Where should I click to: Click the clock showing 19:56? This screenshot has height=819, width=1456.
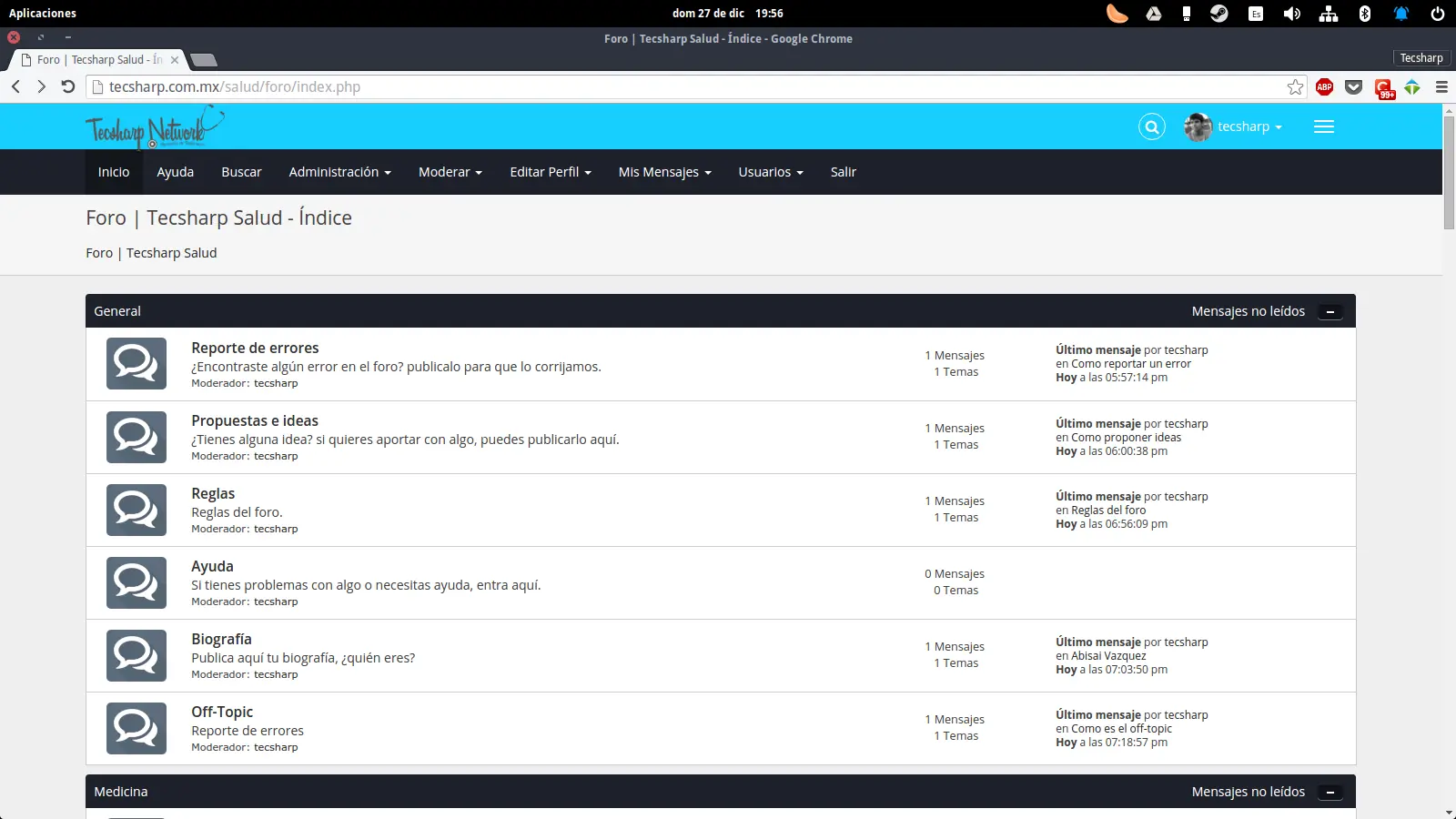(769, 14)
